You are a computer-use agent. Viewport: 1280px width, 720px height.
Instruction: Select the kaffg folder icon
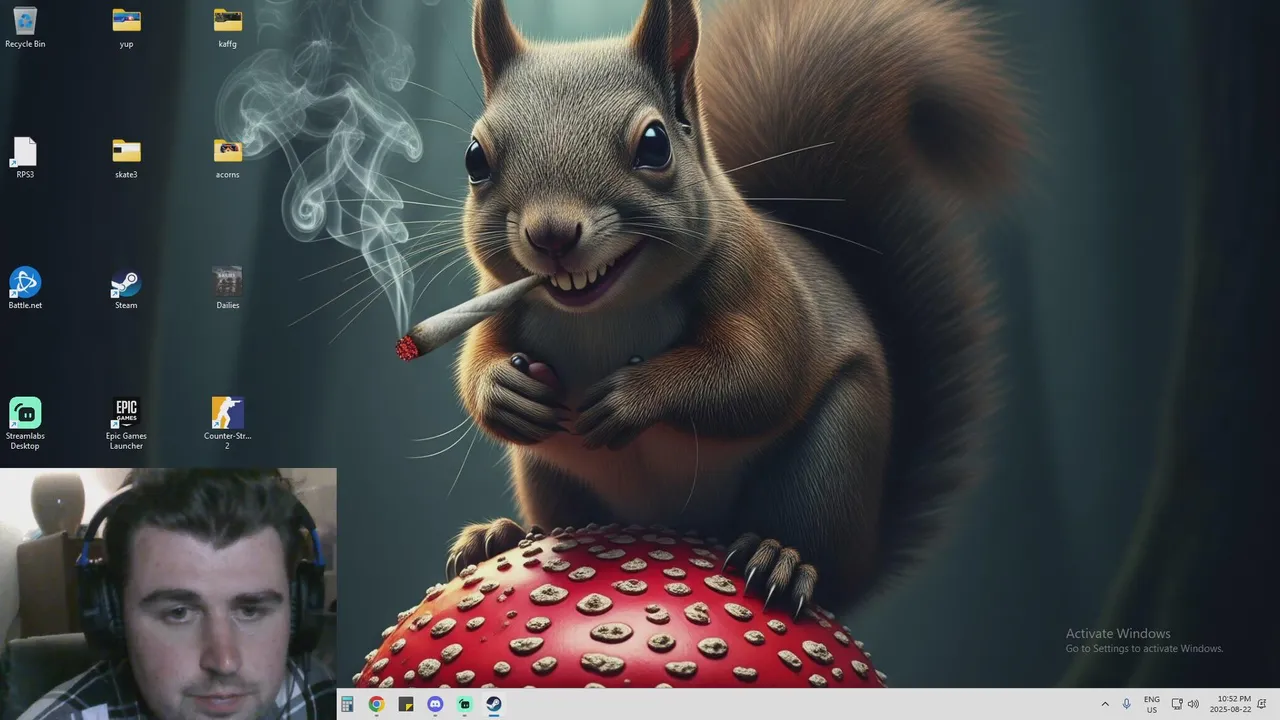pos(228,27)
